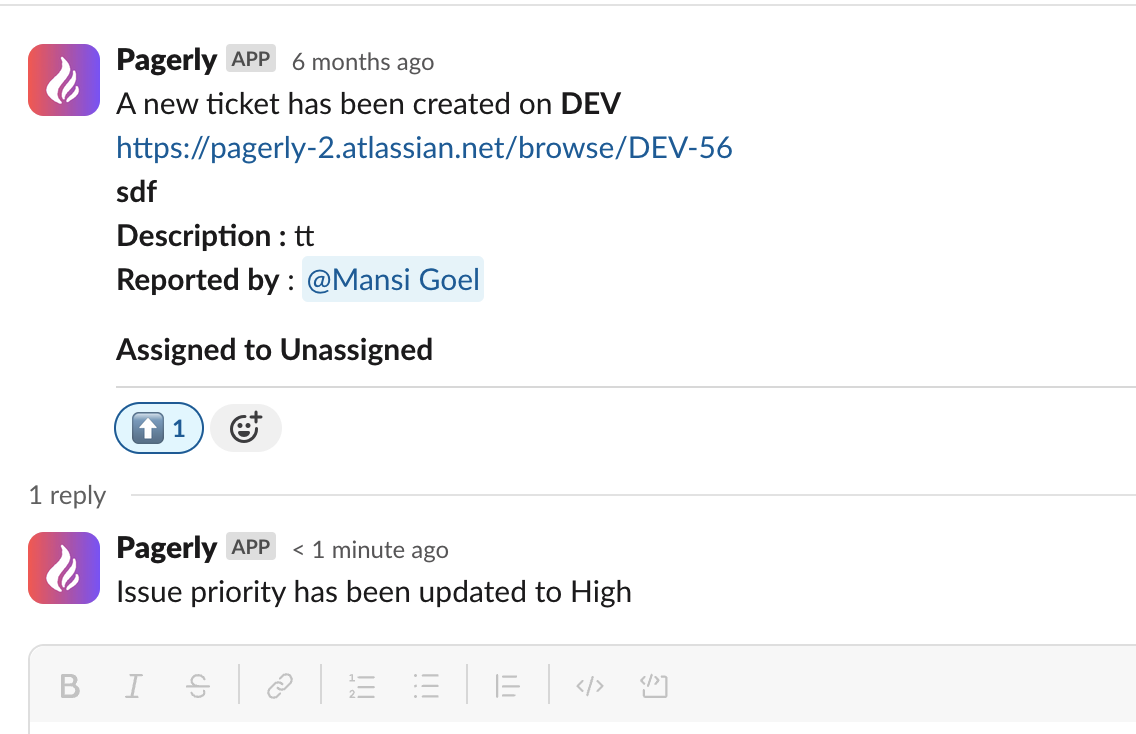Insert a link from the composer toolbar

click(280, 685)
